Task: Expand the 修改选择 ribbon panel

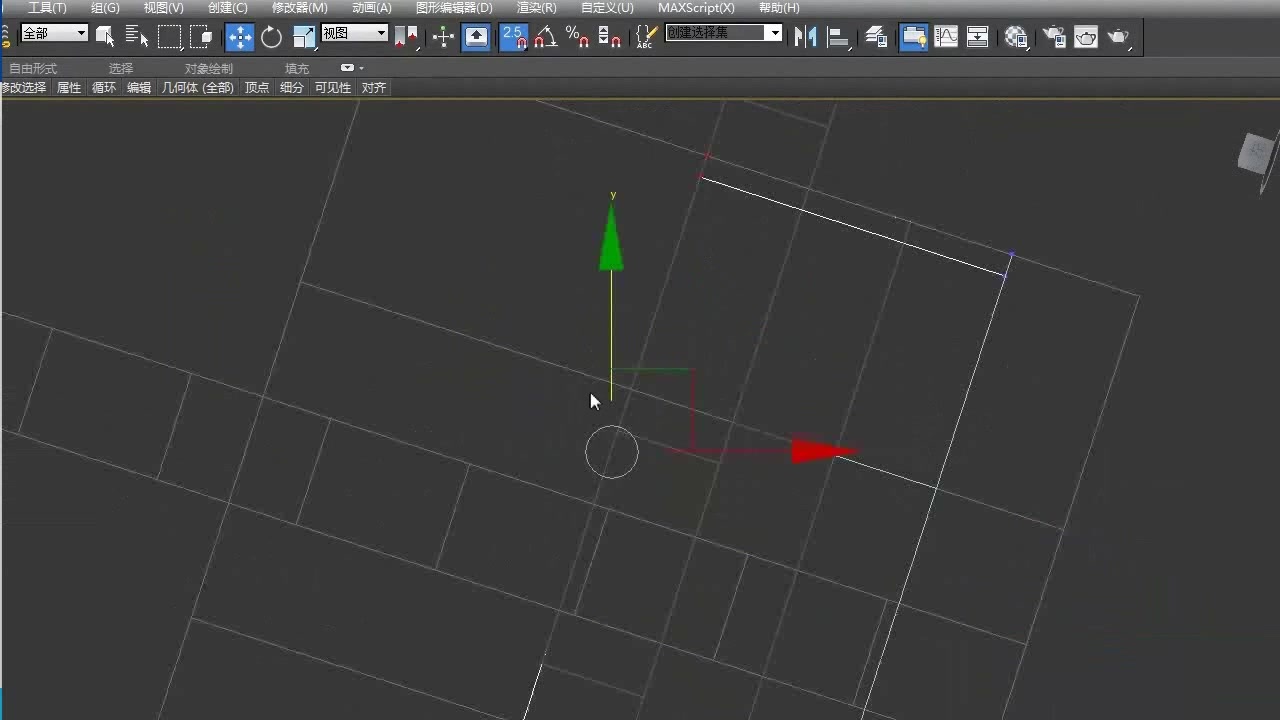Action: 24,88
